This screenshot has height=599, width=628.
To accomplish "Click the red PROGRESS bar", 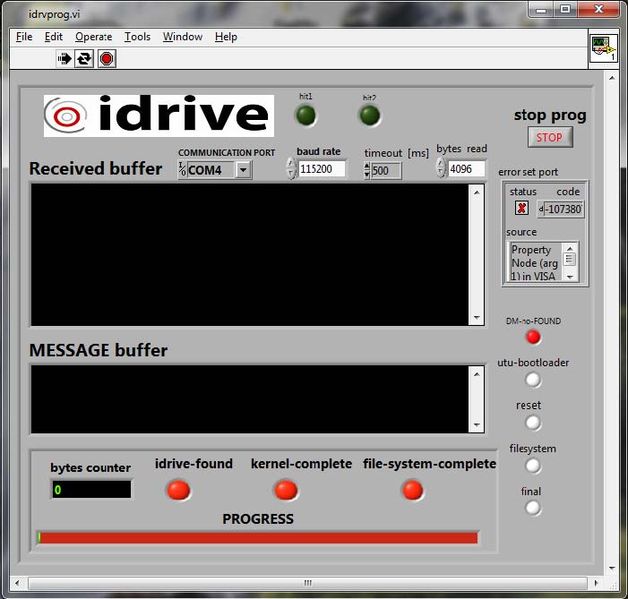I will [257, 538].
